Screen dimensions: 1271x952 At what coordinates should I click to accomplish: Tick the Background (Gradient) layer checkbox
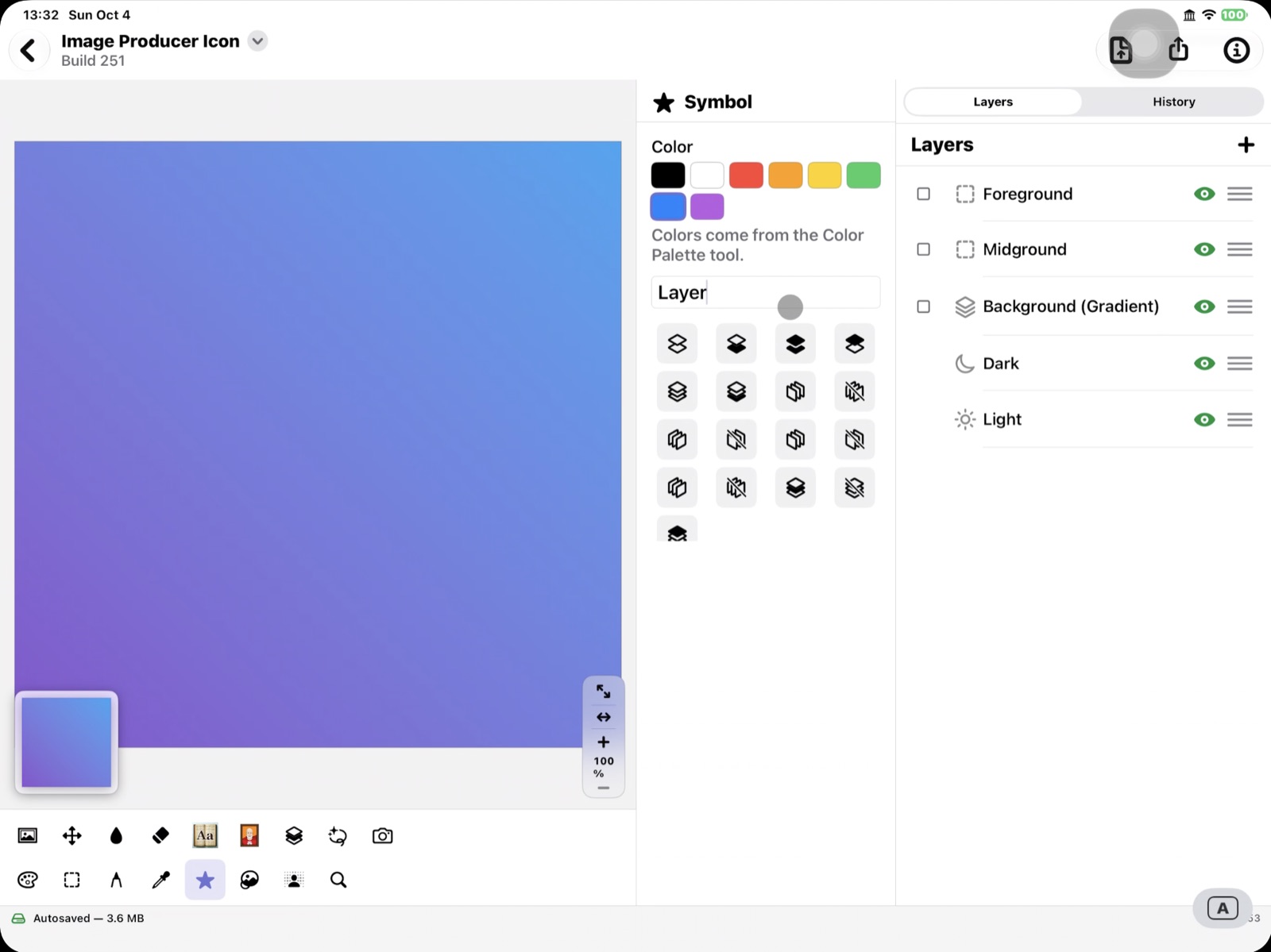[x=923, y=306]
